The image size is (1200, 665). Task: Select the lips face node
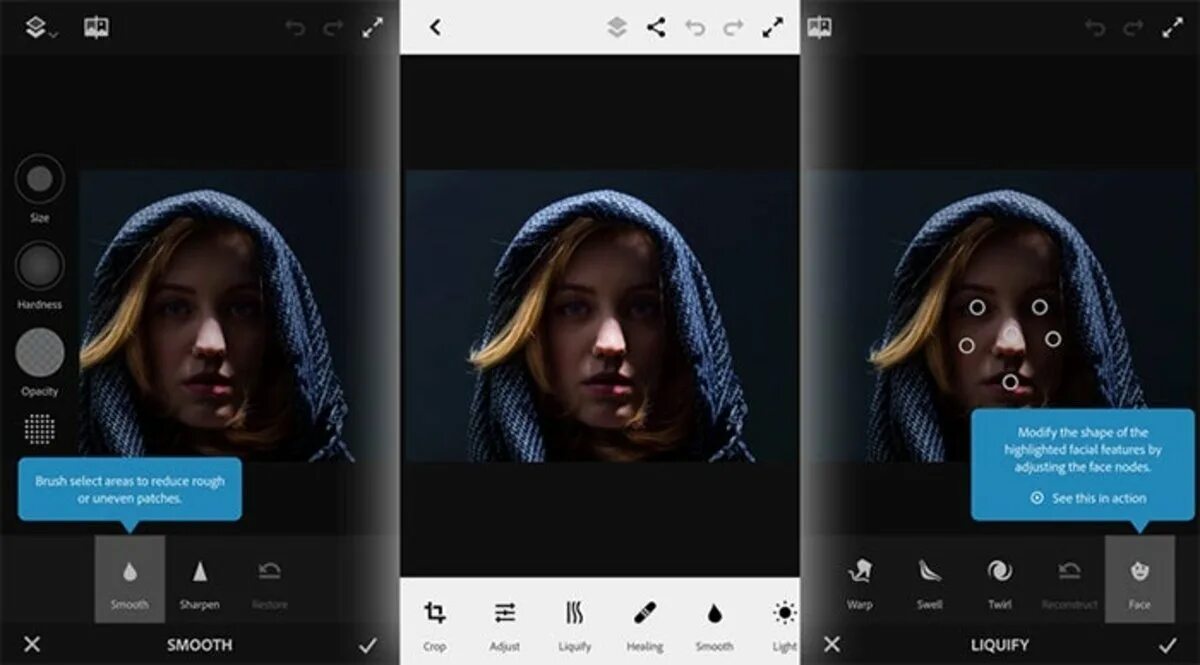[1010, 381]
